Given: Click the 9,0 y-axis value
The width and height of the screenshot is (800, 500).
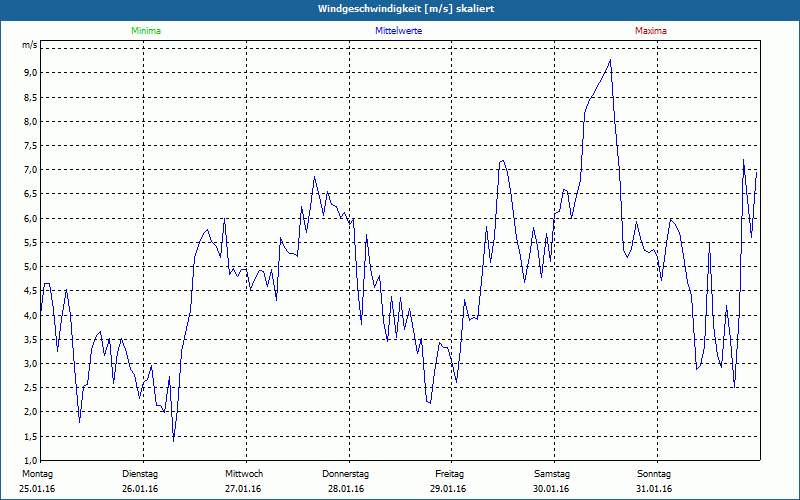Looking at the screenshot, I should coord(30,73).
